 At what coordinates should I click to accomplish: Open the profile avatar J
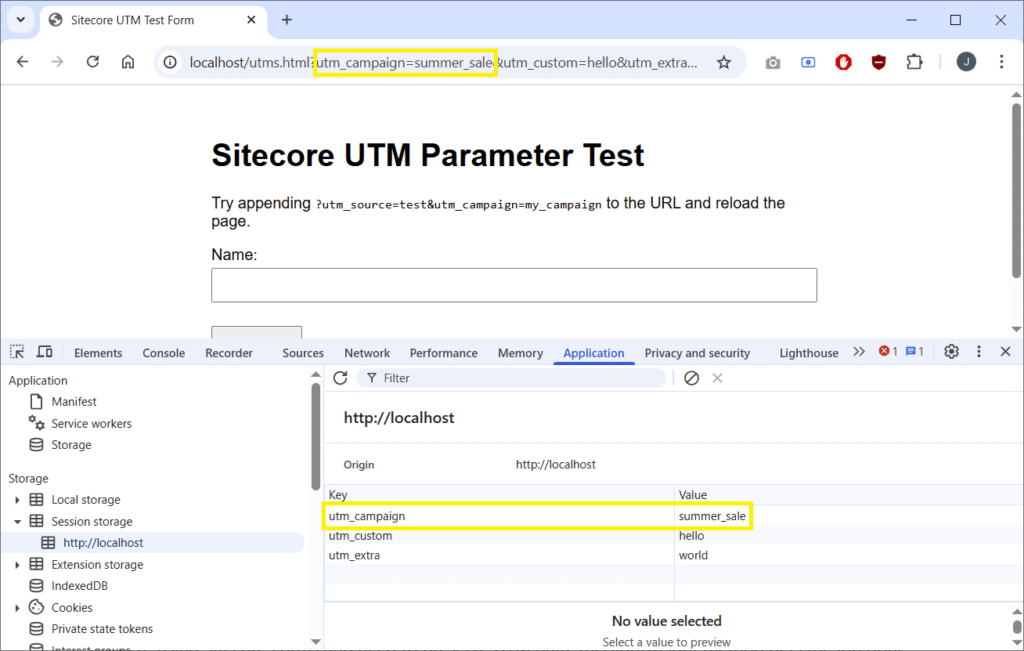coord(967,62)
